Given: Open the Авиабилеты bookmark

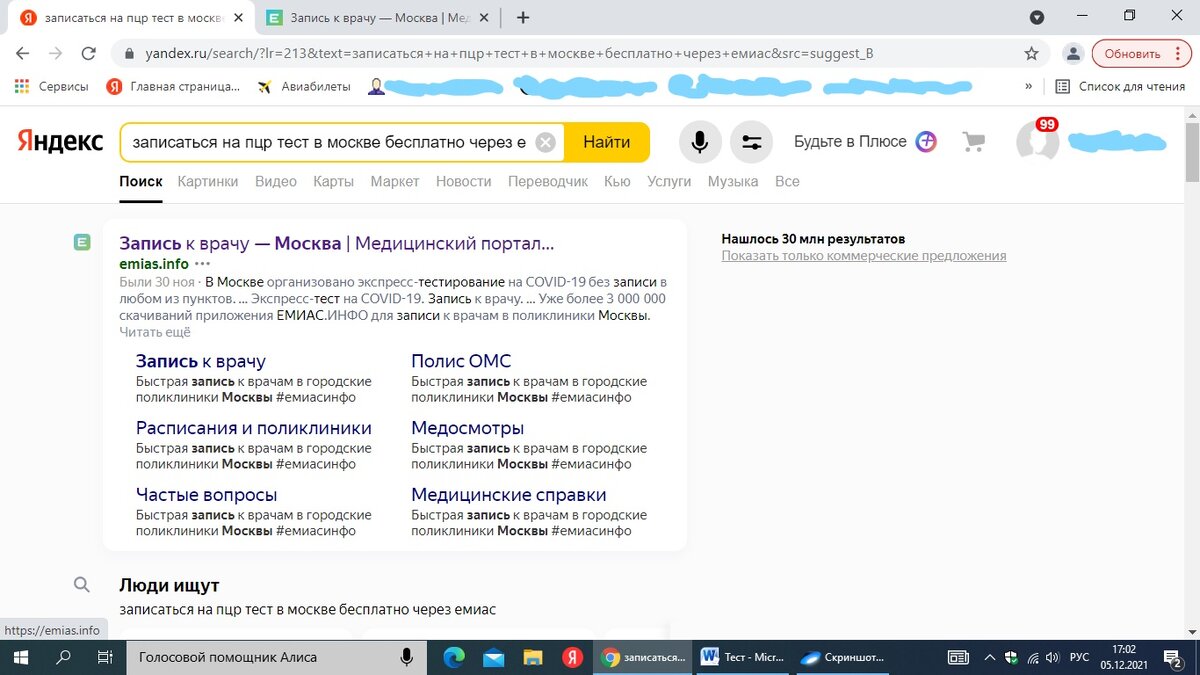Looking at the screenshot, I should pyautogui.click(x=304, y=87).
